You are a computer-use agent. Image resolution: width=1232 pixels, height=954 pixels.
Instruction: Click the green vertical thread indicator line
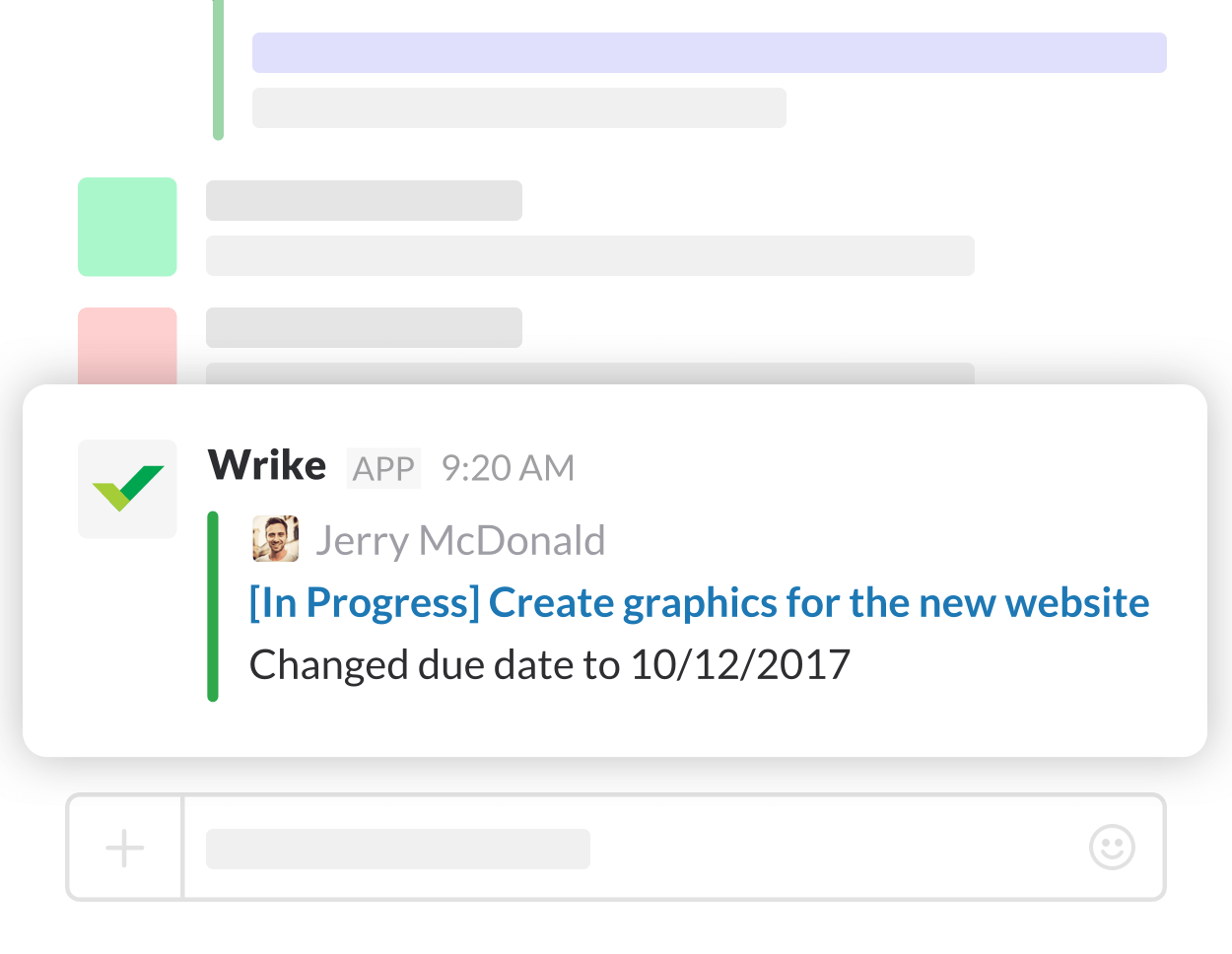point(217,69)
